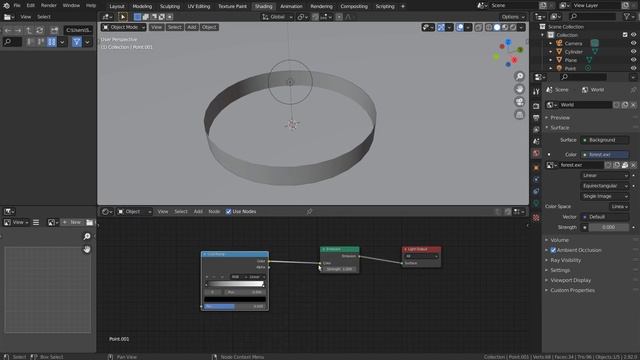Open the Texture properties tab icon
Screen dimensions: 640x360
(536, 218)
